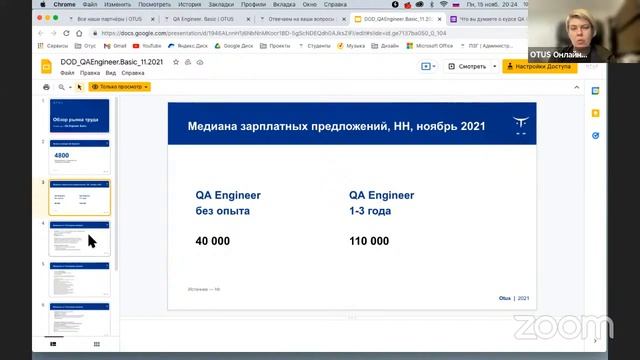Click the slide heading 'Медиана зарплатных предложений'
640x360 pixels.
click(x=336, y=126)
